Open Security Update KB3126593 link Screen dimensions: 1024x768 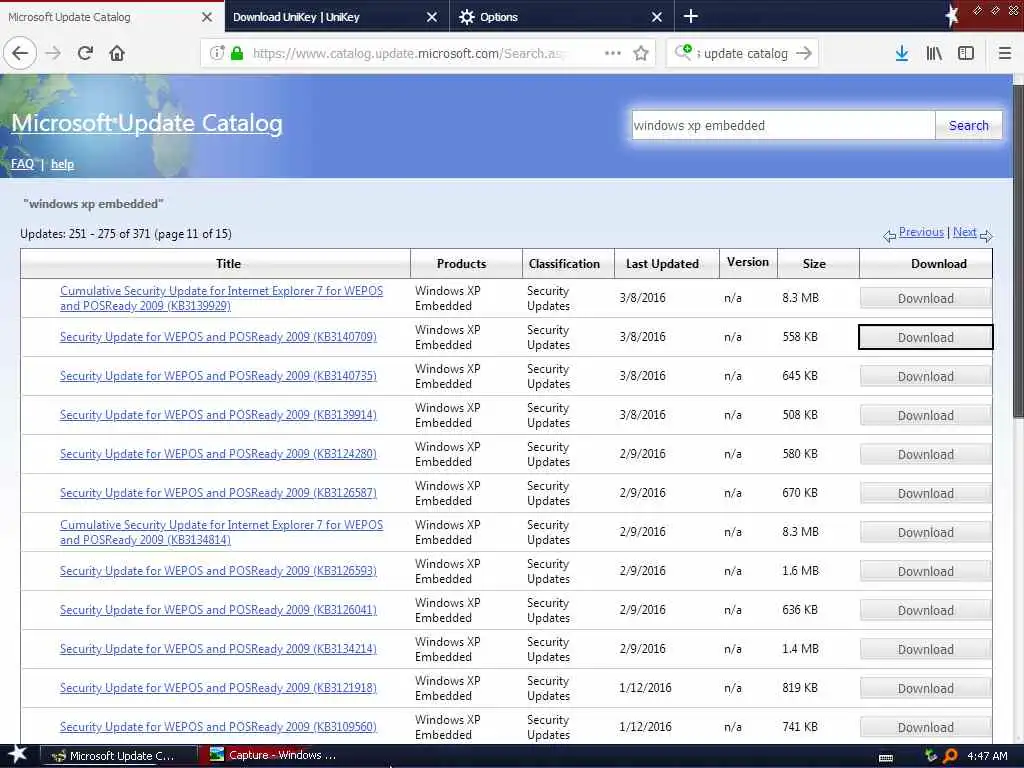218,571
